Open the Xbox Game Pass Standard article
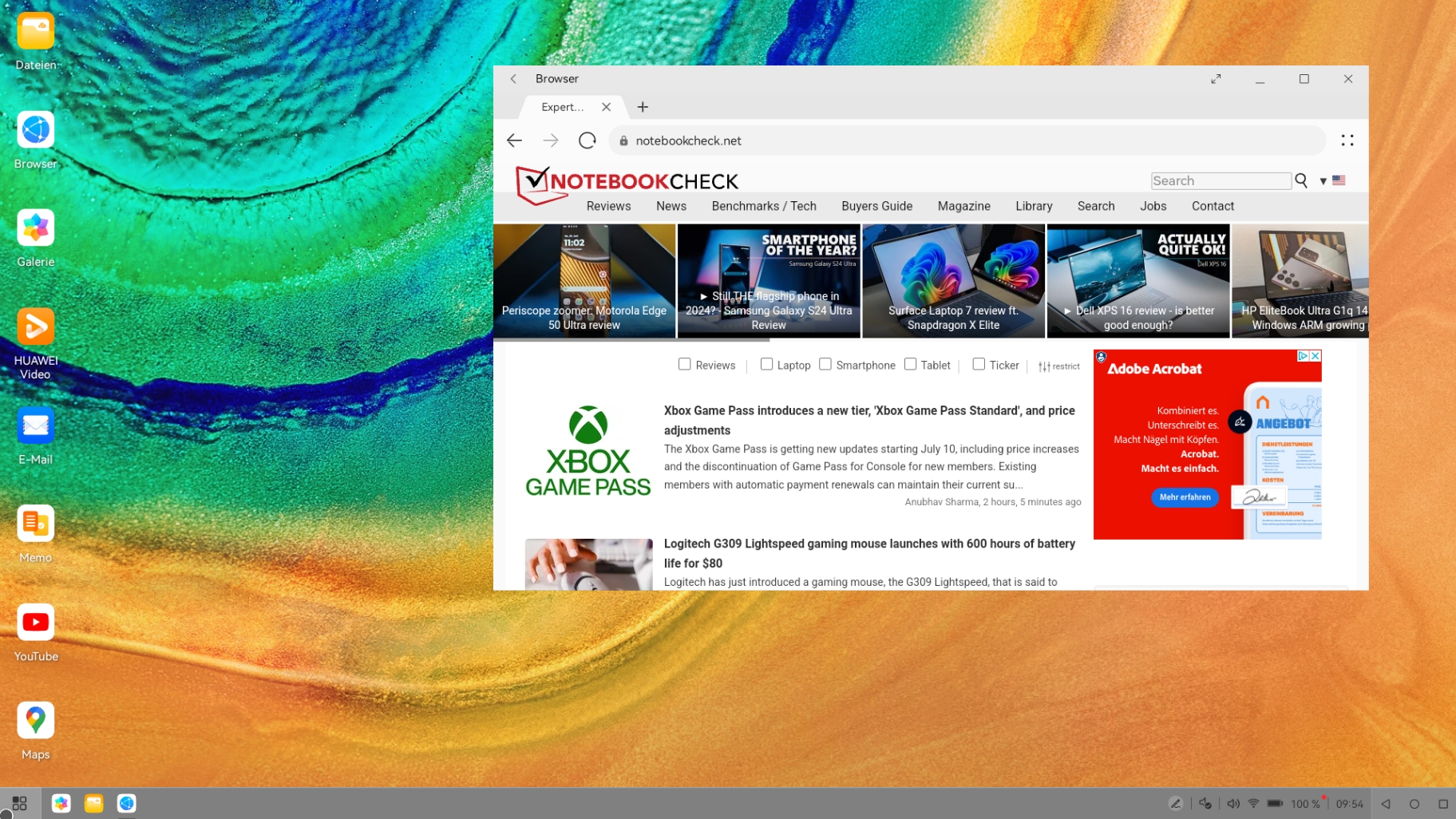This screenshot has width=1456, height=819. (x=869, y=420)
